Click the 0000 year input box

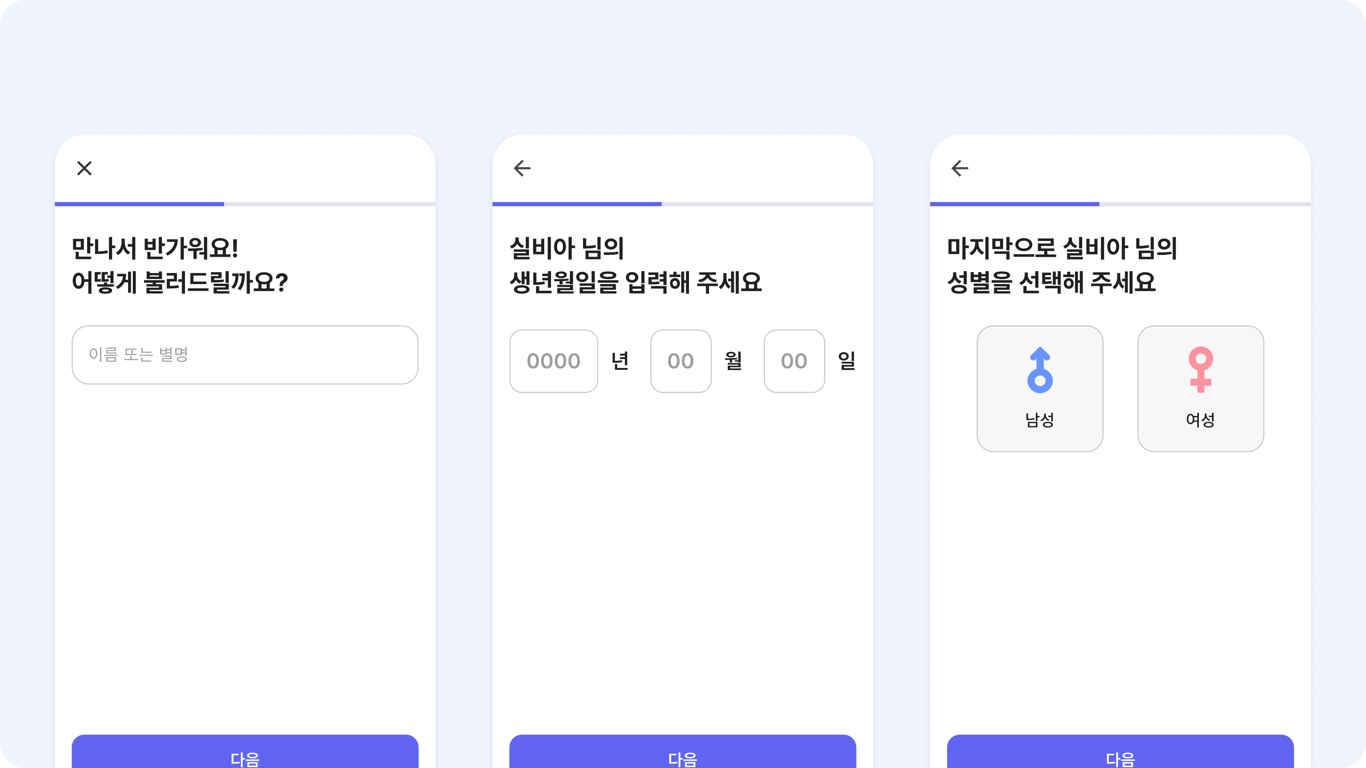coord(554,361)
